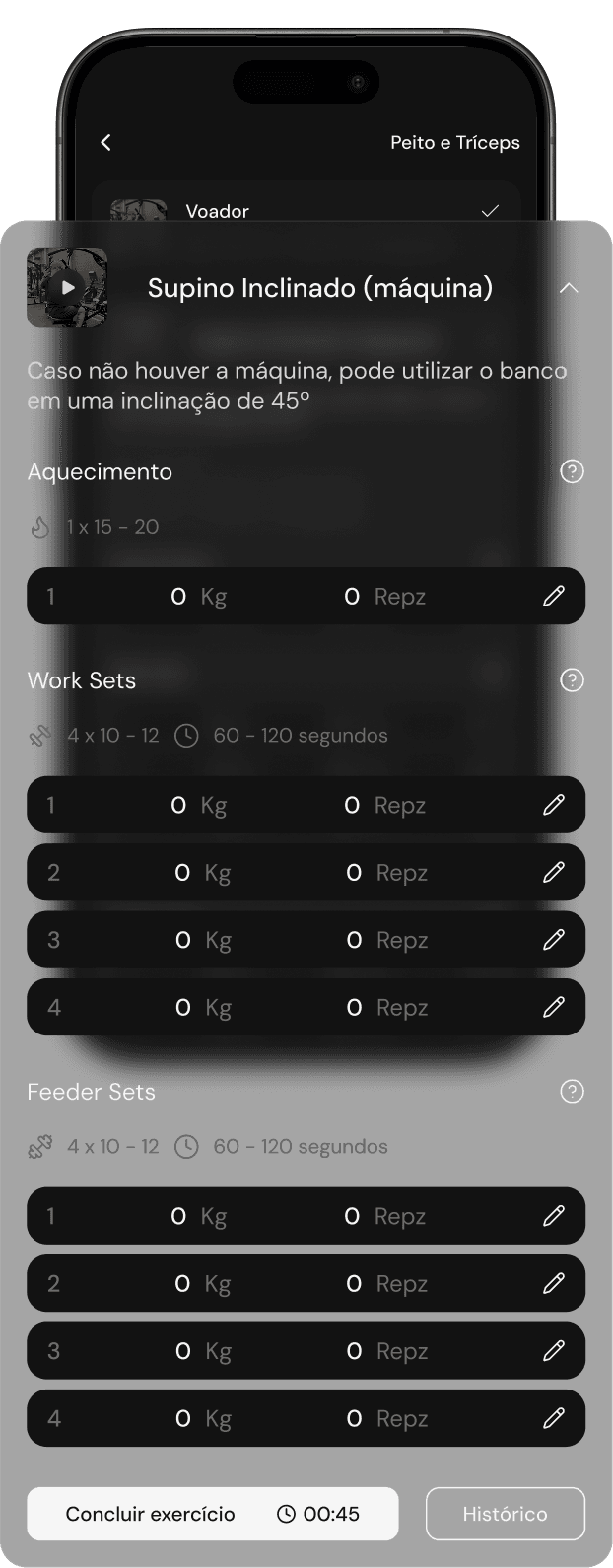
Task: Open the Histórico panel
Action: click(x=506, y=1514)
